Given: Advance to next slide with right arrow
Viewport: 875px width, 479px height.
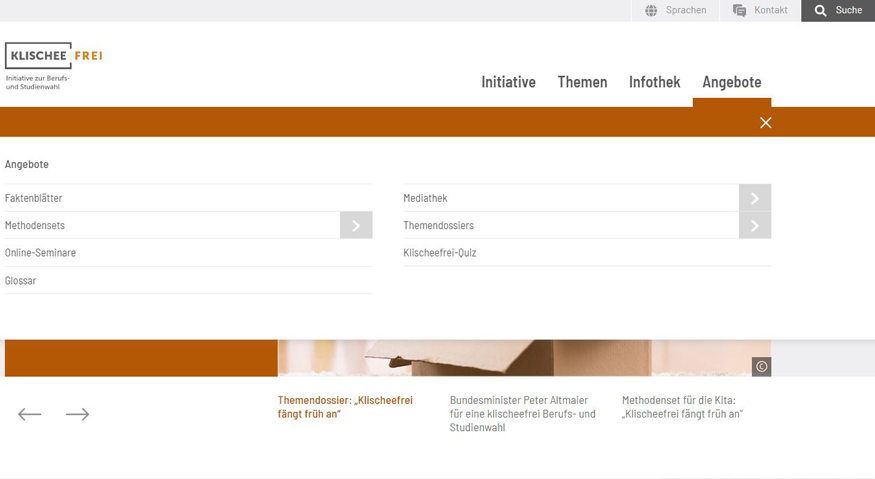Looking at the screenshot, I should 78,414.
